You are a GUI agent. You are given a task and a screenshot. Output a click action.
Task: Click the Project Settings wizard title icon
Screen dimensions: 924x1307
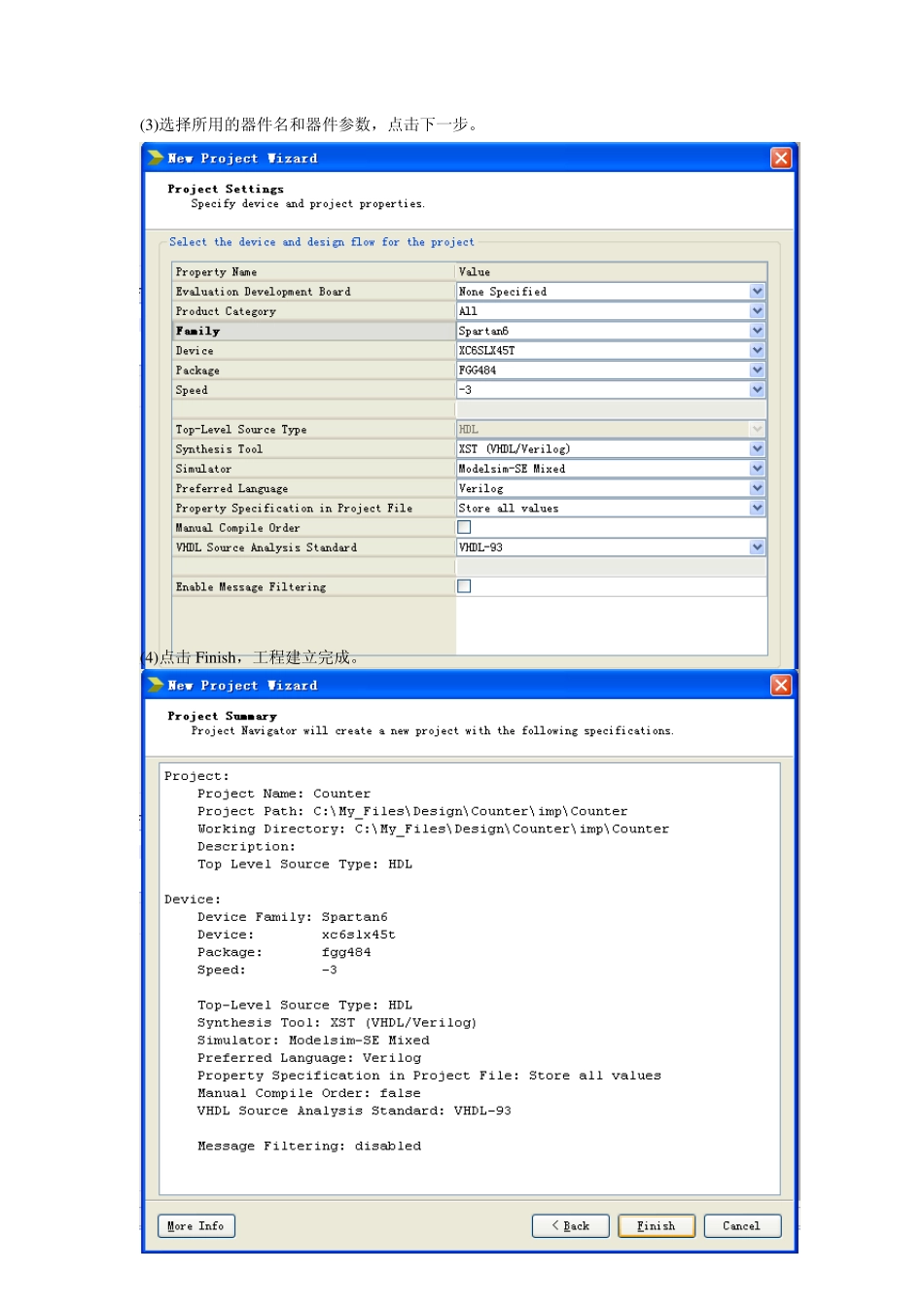(156, 159)
